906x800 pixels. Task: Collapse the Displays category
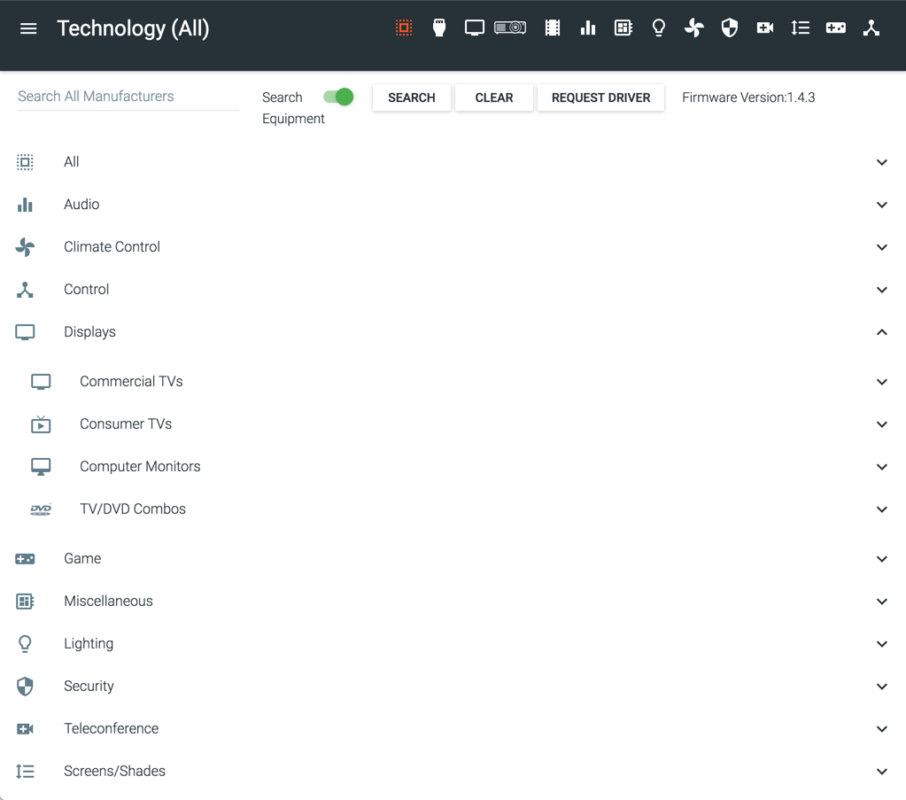coord(882,332)
